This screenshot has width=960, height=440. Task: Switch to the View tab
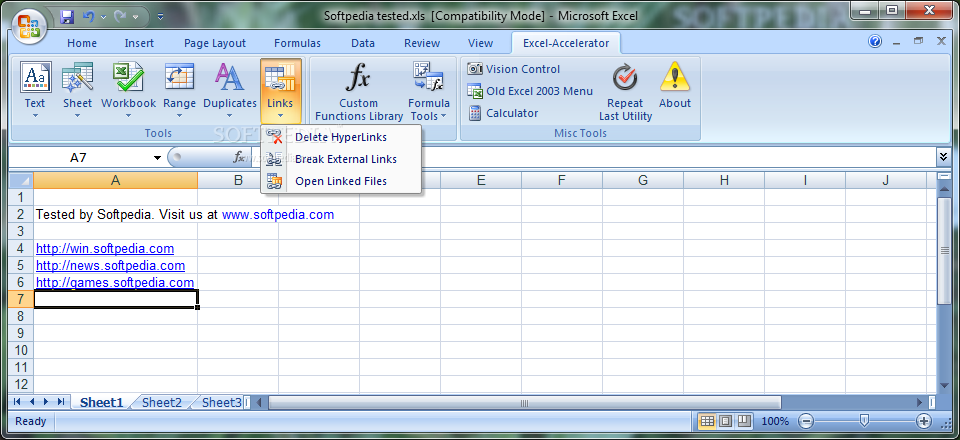click(x=481, y=43)
